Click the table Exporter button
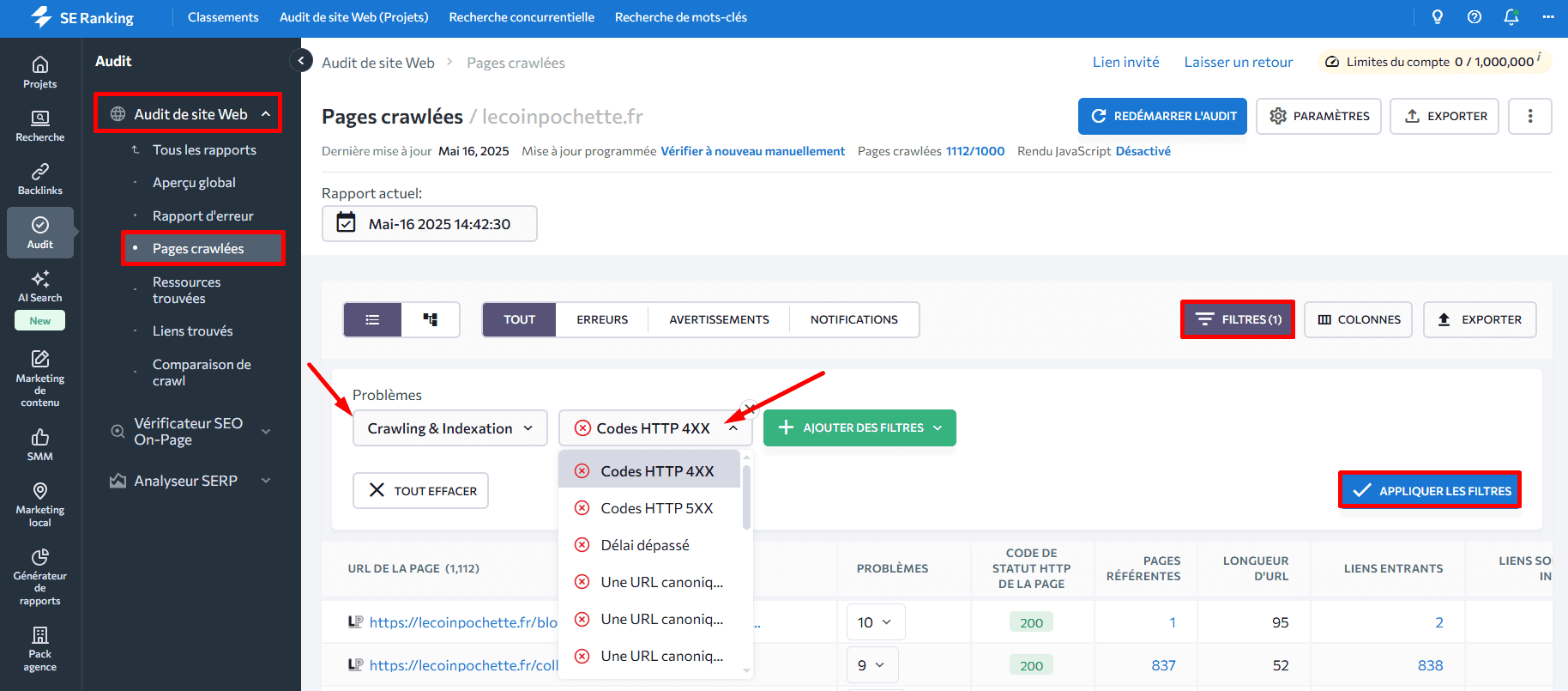The height and width of the screenshot is (691, 1568). [1480, 319]
